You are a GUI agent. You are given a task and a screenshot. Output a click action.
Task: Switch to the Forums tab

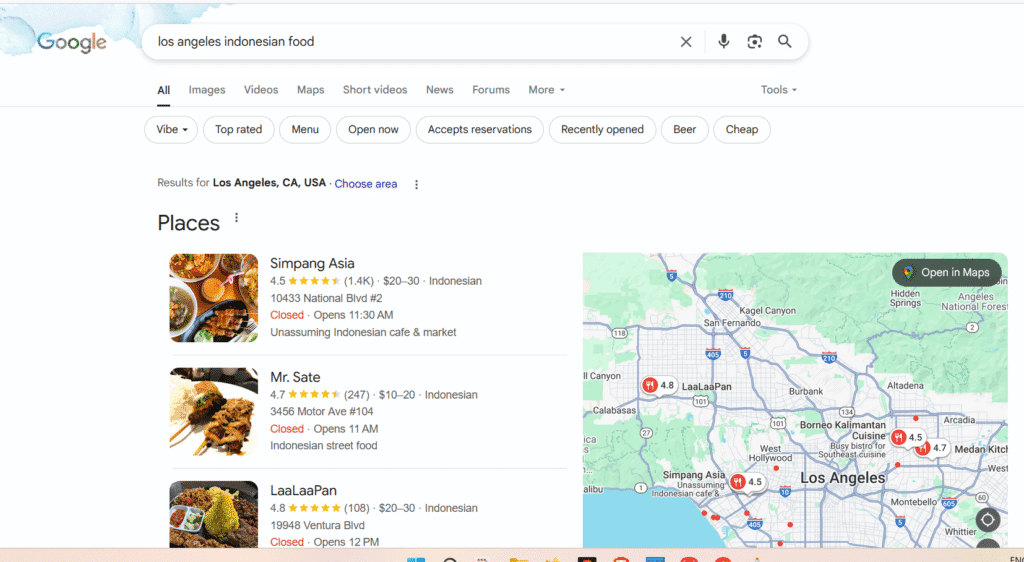click(x=491, y=90)
